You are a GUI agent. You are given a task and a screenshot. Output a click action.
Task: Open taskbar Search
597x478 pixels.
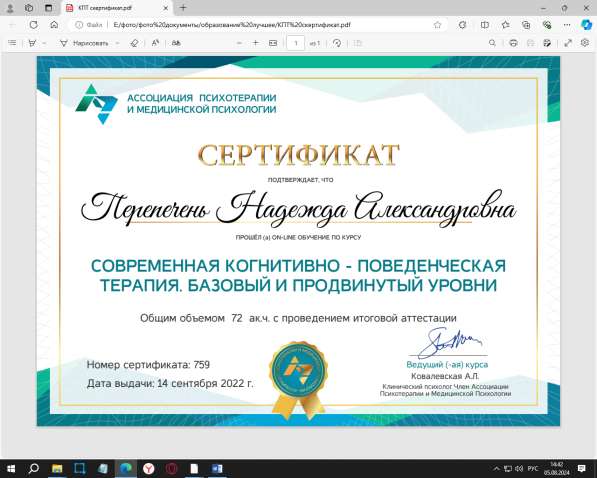pos(34,468)
